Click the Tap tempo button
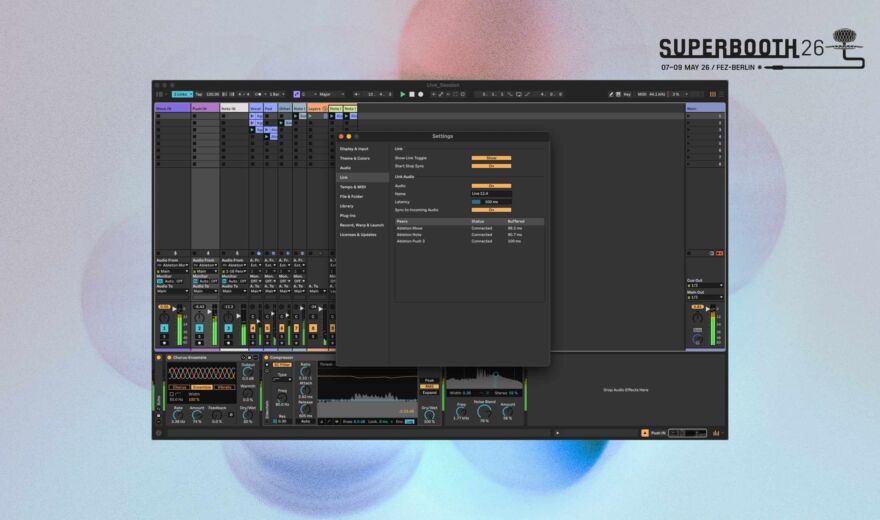 pyautogui.click(x=199, y=94)
